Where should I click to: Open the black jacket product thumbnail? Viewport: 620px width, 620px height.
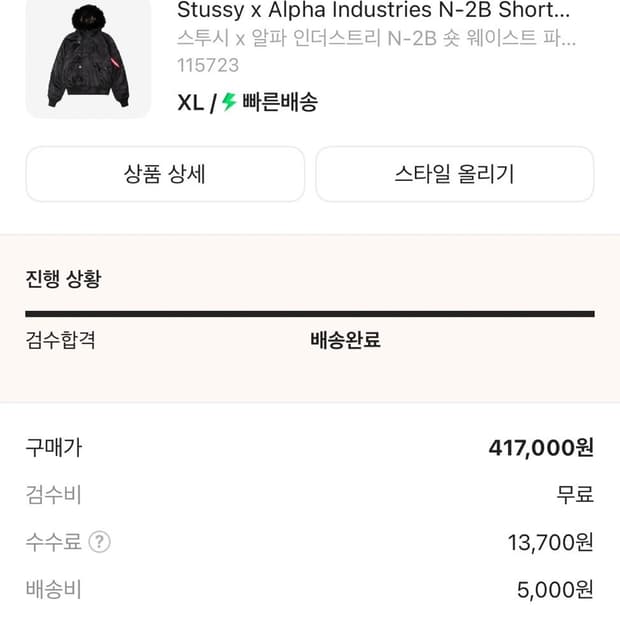88,60
